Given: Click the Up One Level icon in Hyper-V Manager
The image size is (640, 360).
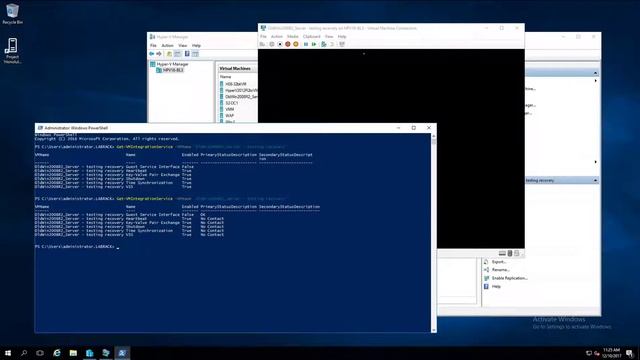Looking at the screenshot, I should [169, 54].
